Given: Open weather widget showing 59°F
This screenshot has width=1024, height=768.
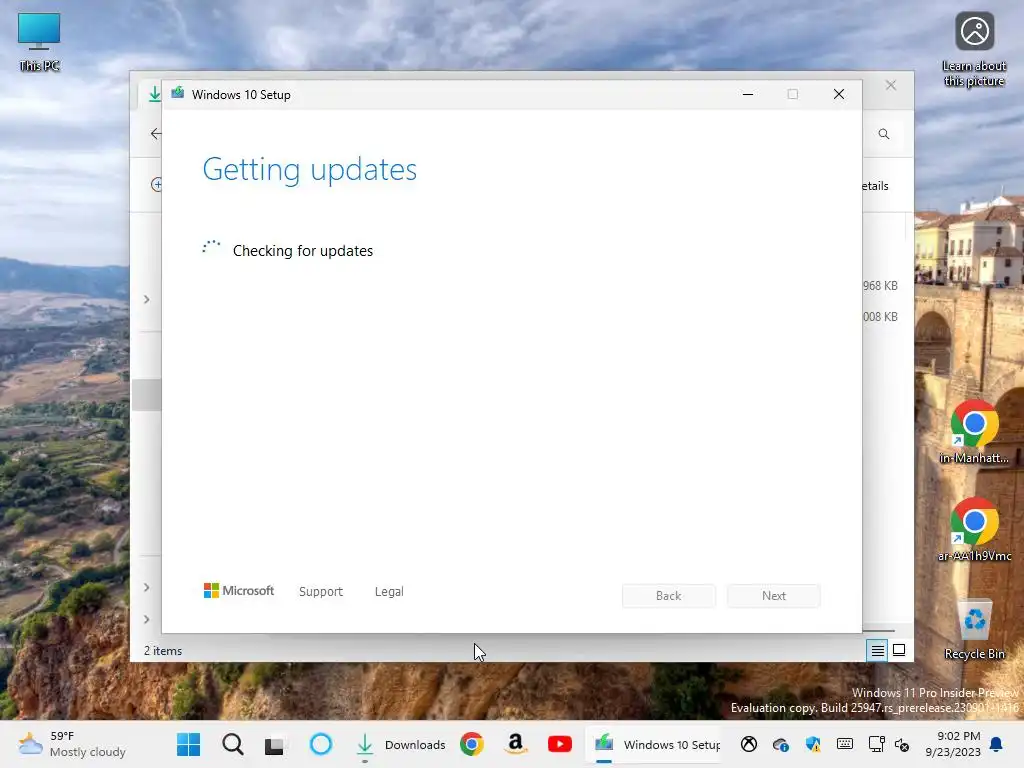Looking at the screenshot, I should coord(72,744).
